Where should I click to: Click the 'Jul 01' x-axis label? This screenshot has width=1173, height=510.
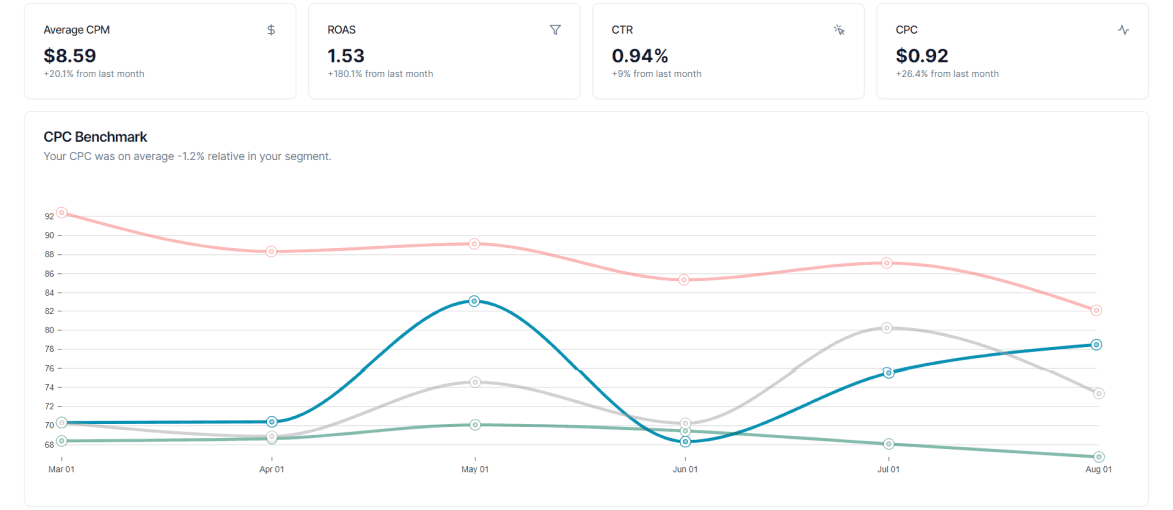point(889,470)
